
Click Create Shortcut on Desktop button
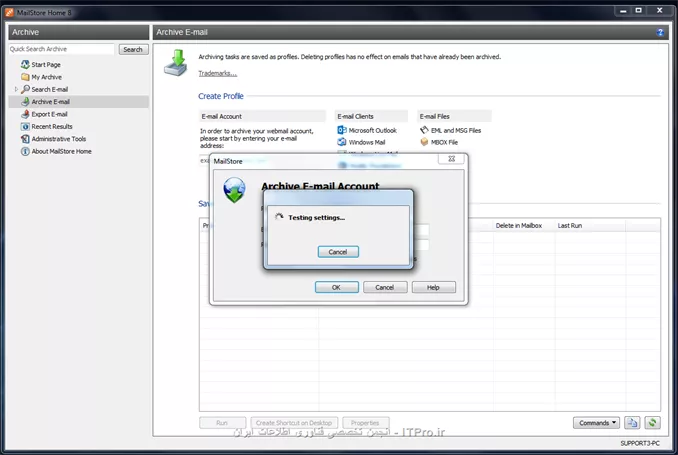point(294,423)
